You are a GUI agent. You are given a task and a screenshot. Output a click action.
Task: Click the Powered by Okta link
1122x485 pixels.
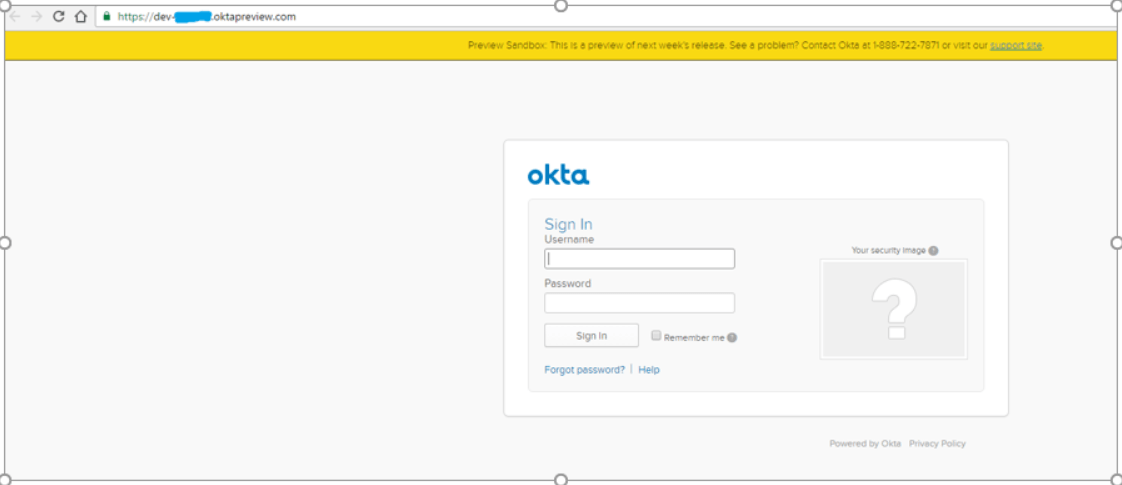(x=865, y=444)
